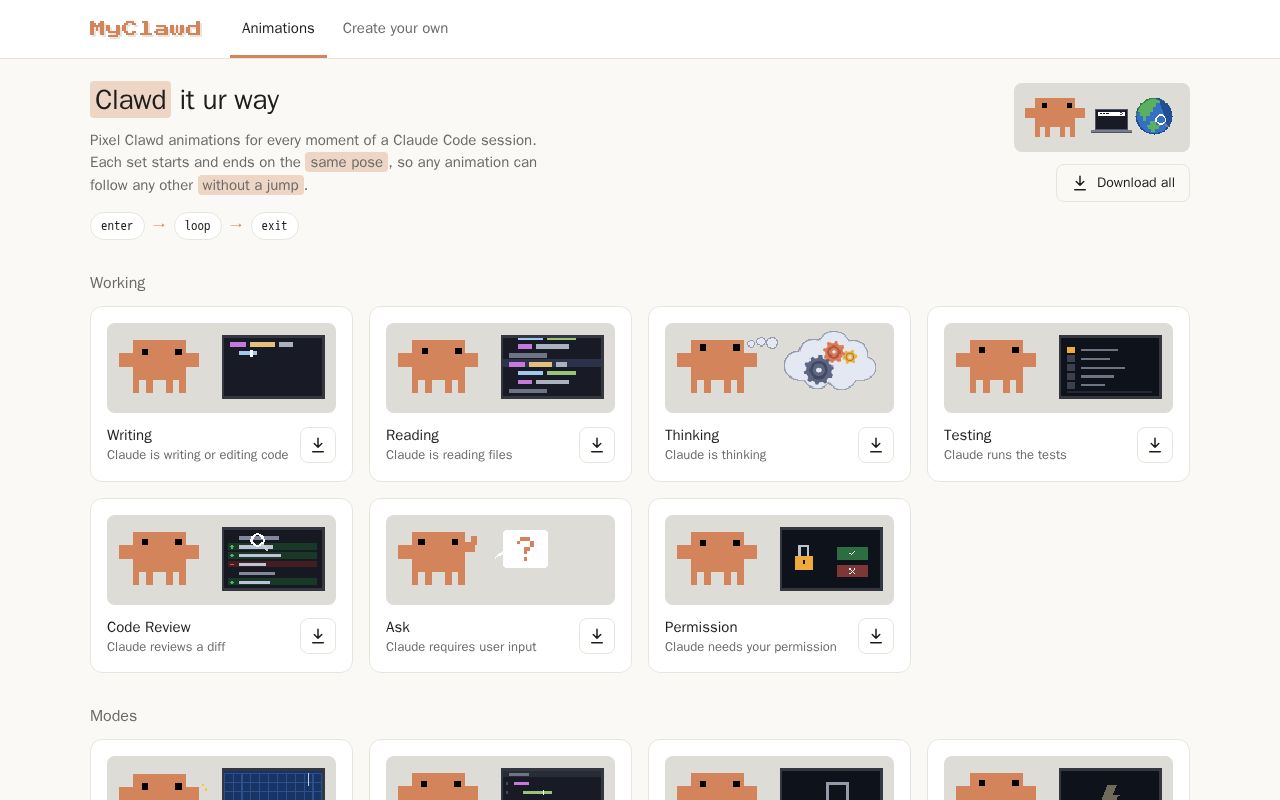
Task: Click the 'Clawd it ur way' heading
Action: (x=185, y=100)
